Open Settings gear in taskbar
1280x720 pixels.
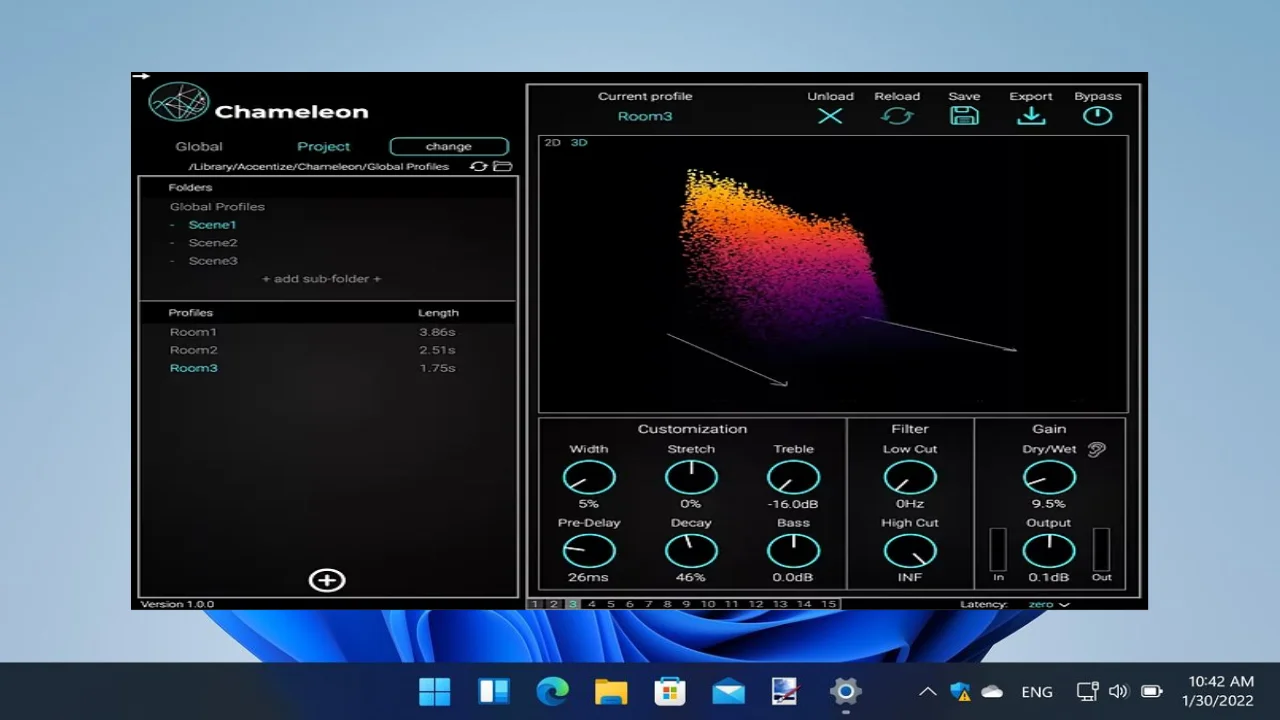pos(845,691)
